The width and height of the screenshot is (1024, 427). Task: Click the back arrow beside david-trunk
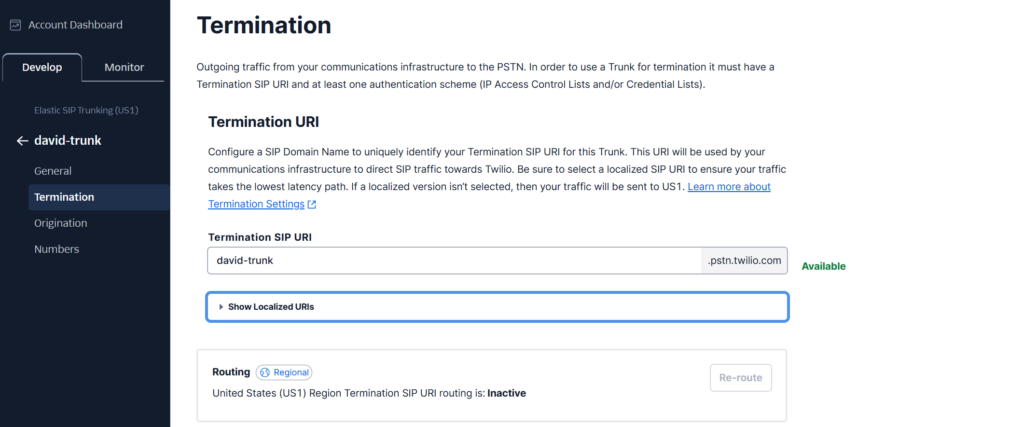tap(23, 140)
